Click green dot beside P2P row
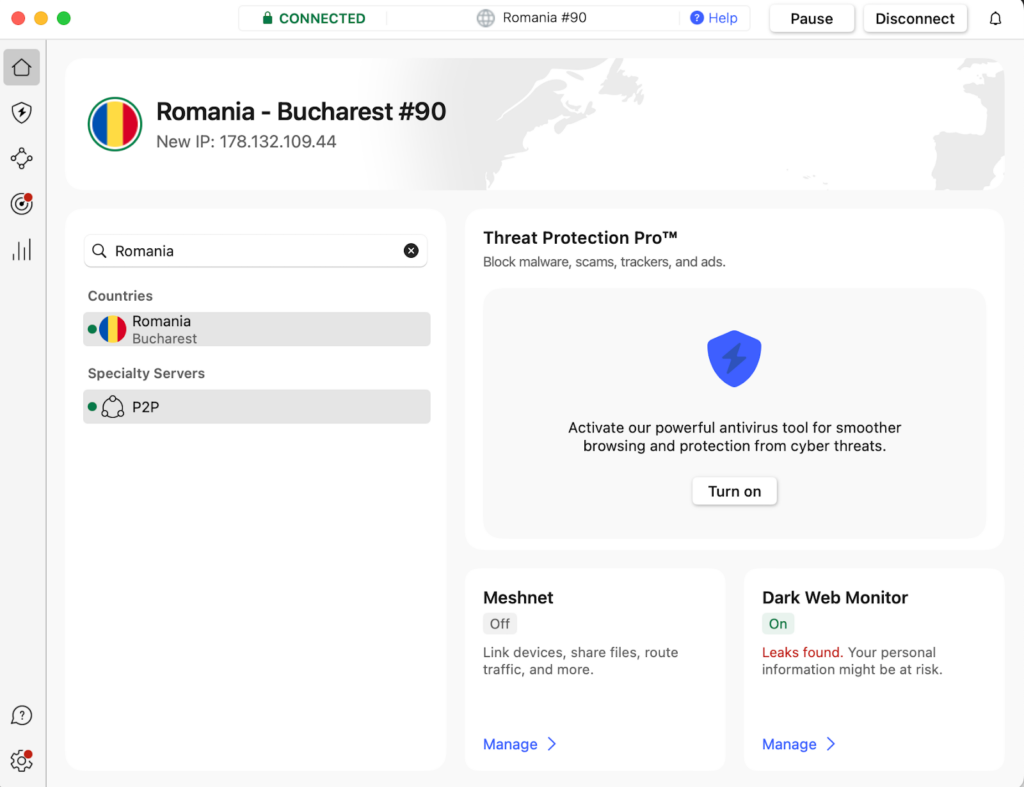Image resolution: width=1024 pixels, height=787 pixels. [x=92, y=407]
